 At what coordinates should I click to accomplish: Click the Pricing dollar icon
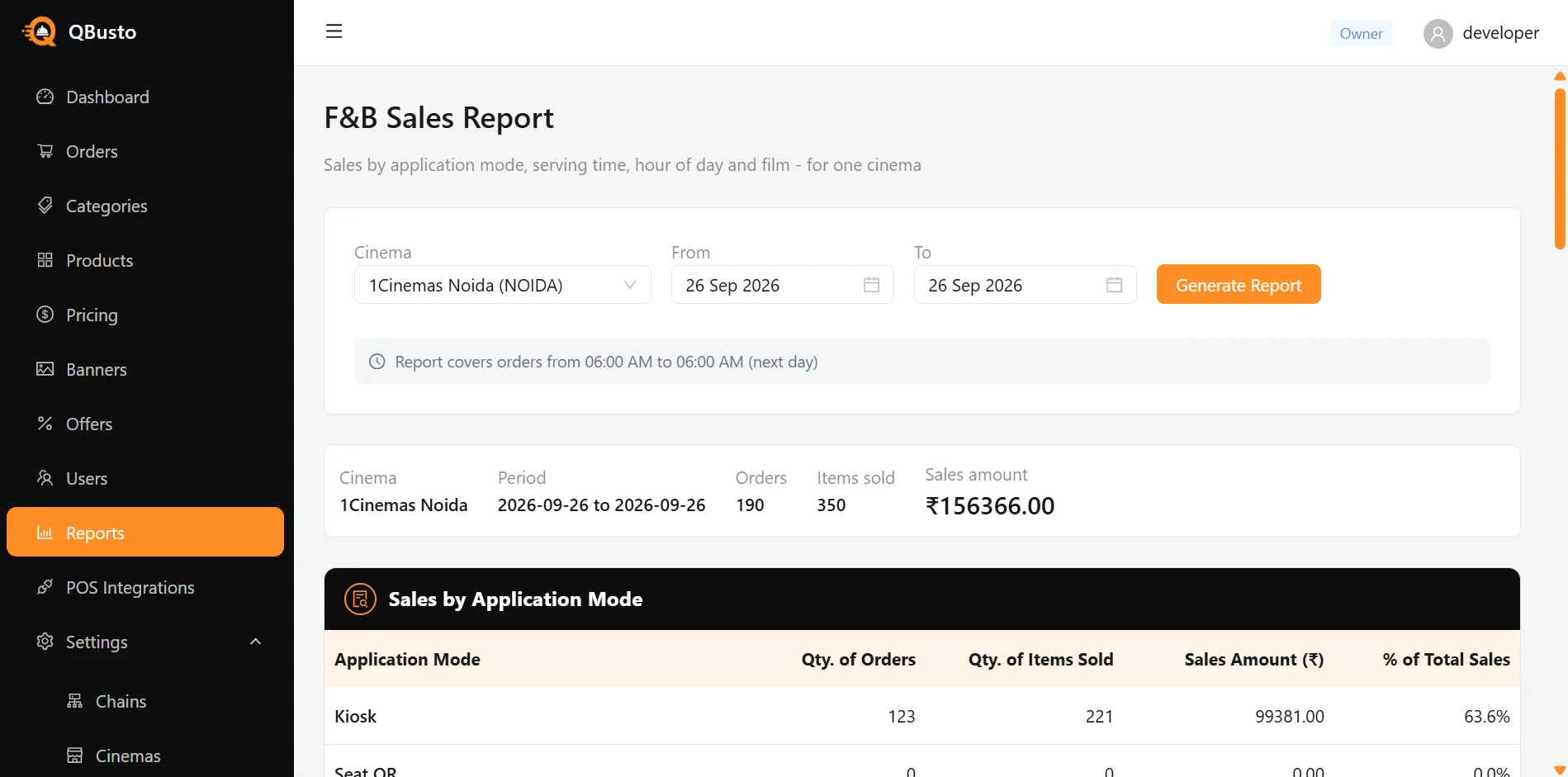45,315
